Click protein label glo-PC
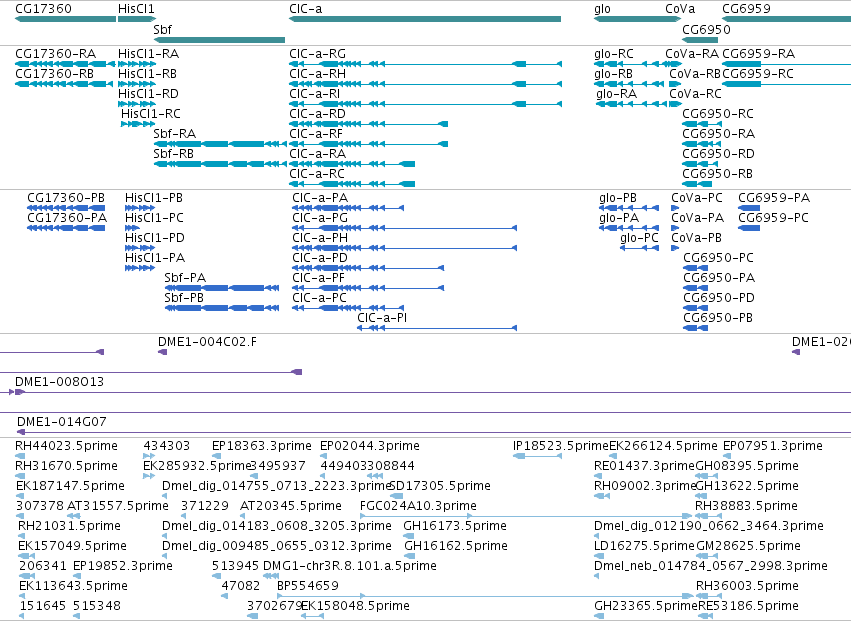 639,238
